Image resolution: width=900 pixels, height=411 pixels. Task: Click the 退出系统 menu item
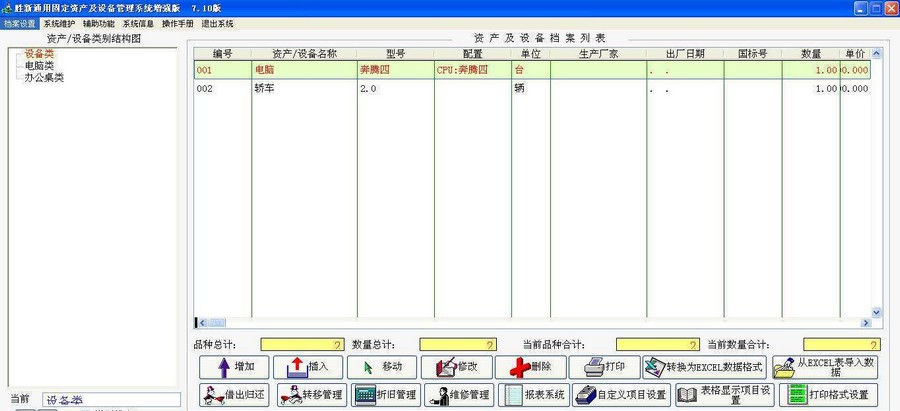pos(218,24)
